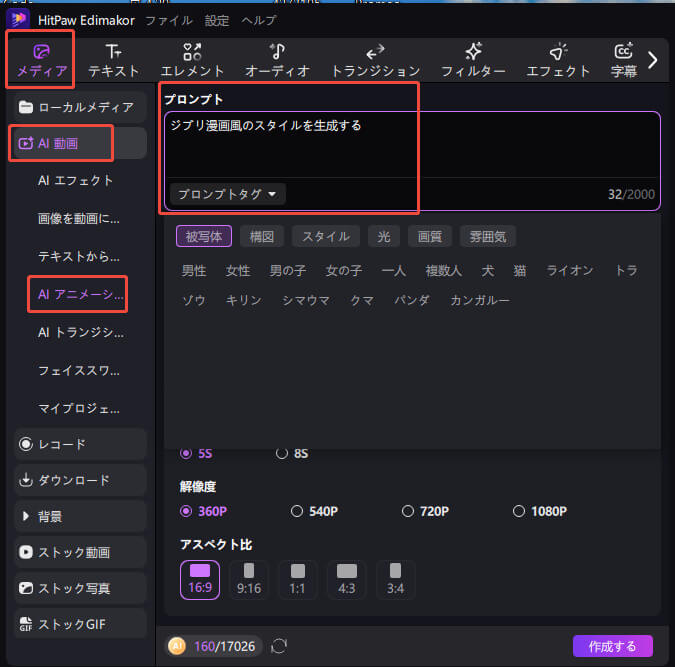The width and height of the screenshot is (675, 667).
Task: Click the トランジション (Transition) icon
Action: tap(375, 60)
